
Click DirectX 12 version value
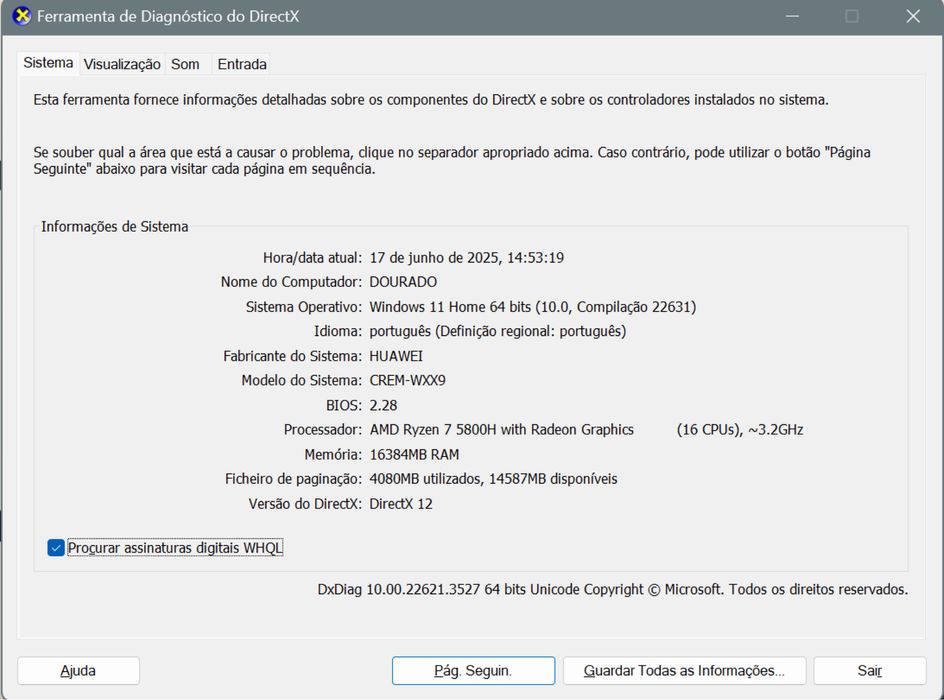(x=401, y=504)
